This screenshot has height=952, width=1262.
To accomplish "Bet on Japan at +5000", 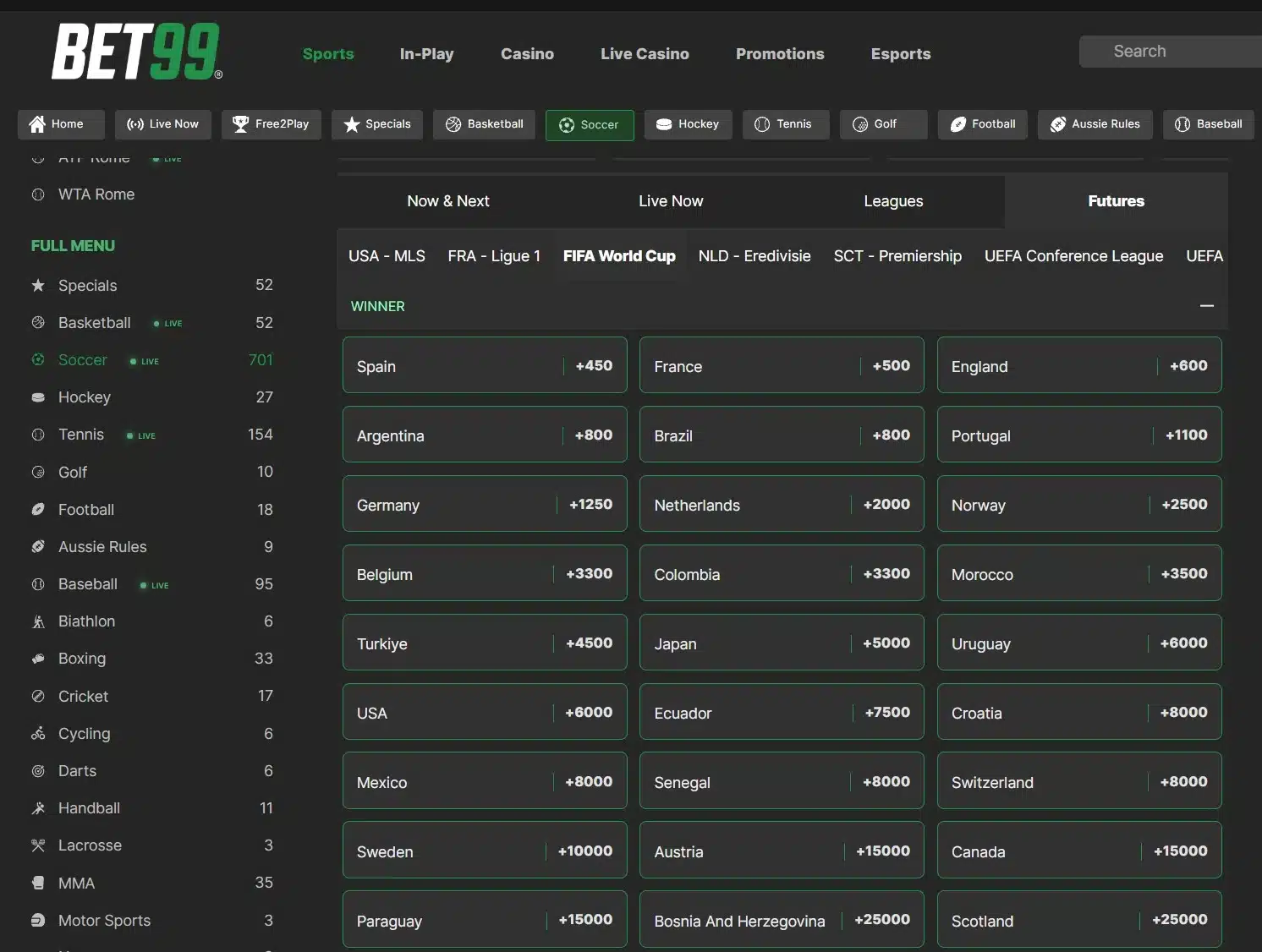I will 782,643.
